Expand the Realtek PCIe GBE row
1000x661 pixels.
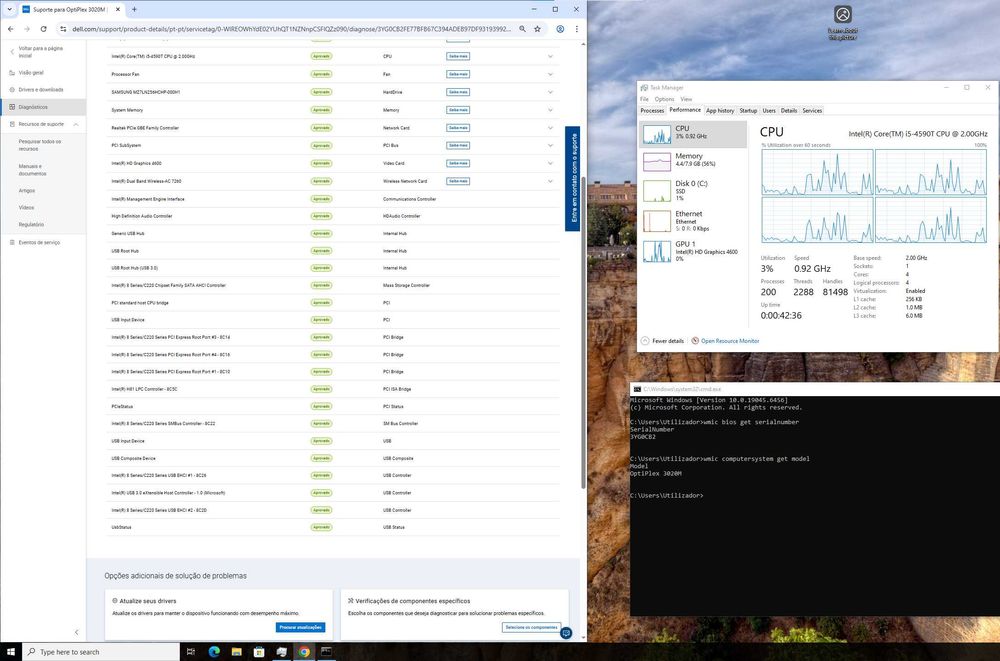550,128
